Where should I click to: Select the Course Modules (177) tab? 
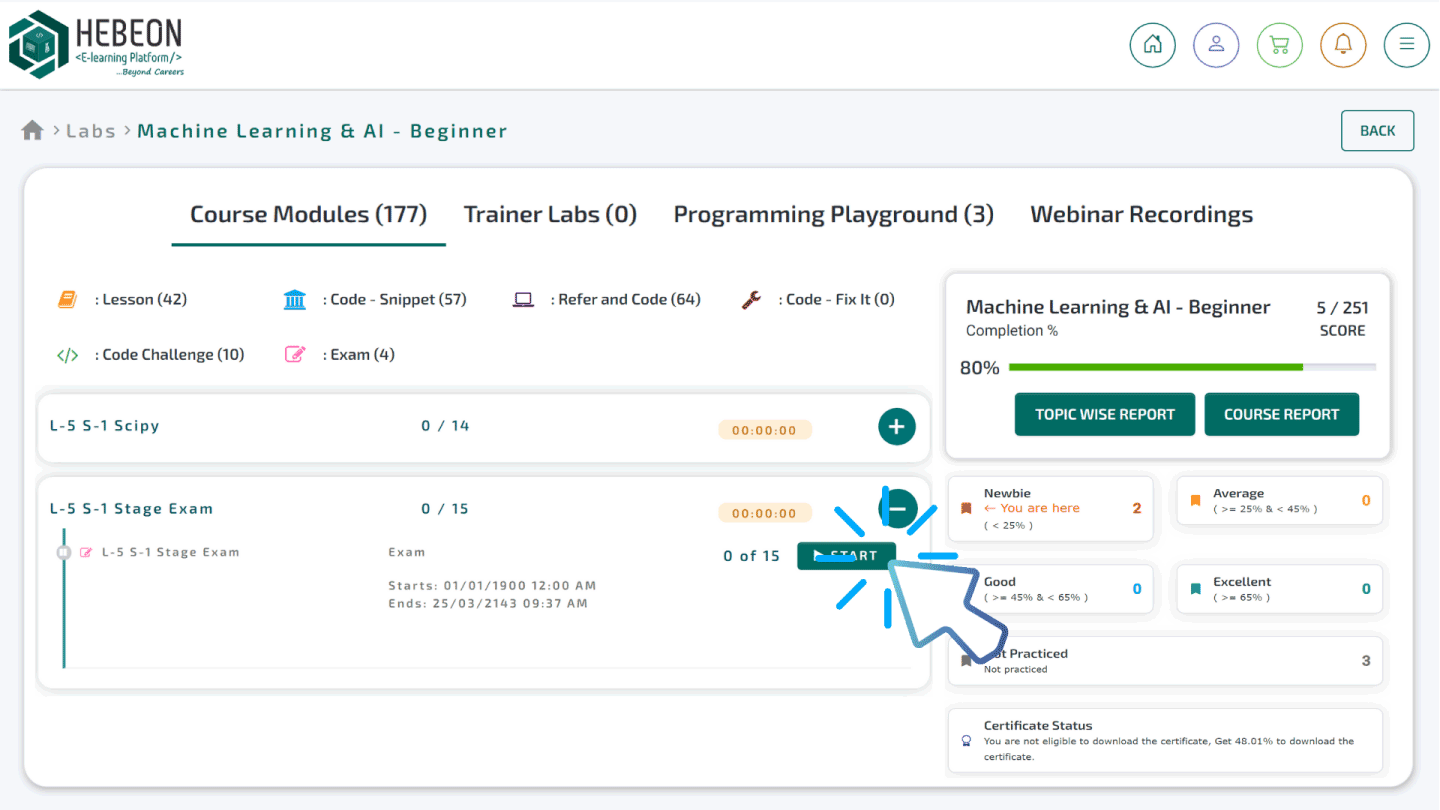tap(308, 215)
